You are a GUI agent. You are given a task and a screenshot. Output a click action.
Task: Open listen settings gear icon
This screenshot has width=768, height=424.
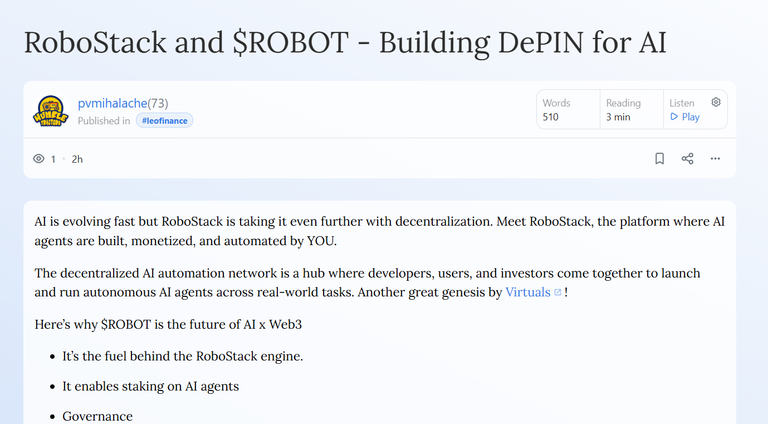pyautogui.click(x=716, y=102)
